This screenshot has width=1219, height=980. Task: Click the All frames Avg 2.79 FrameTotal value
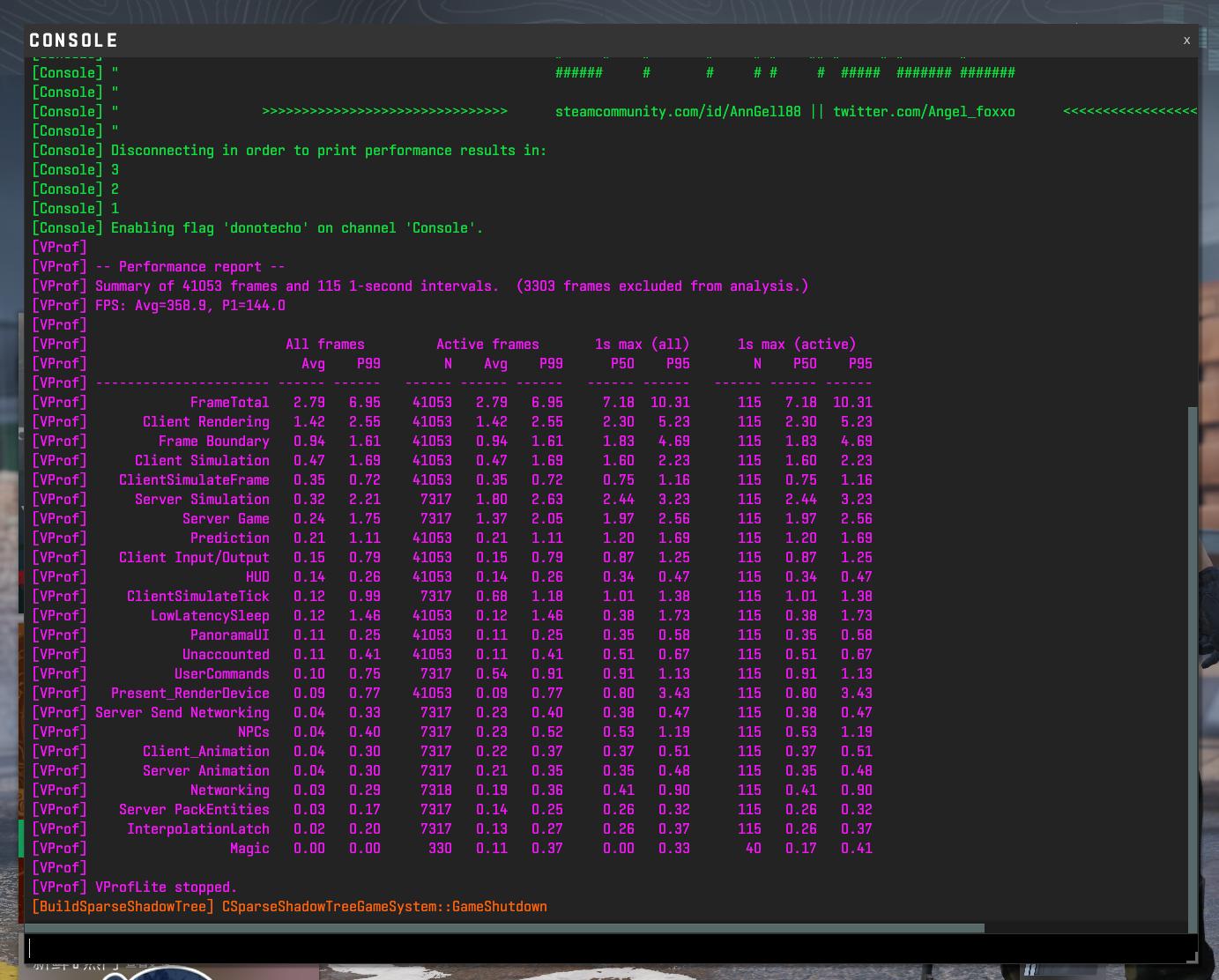point(308,403)
